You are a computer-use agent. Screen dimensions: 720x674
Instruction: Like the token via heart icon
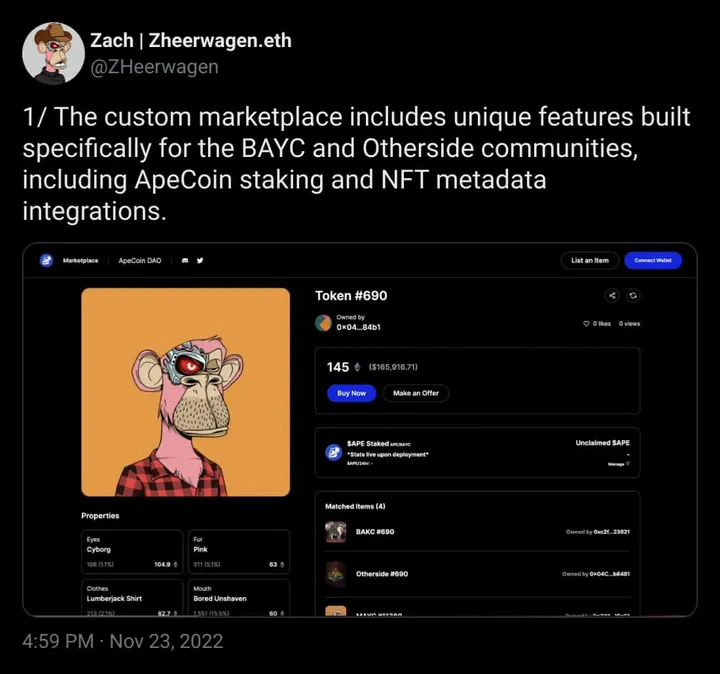(x=587, y=324)
